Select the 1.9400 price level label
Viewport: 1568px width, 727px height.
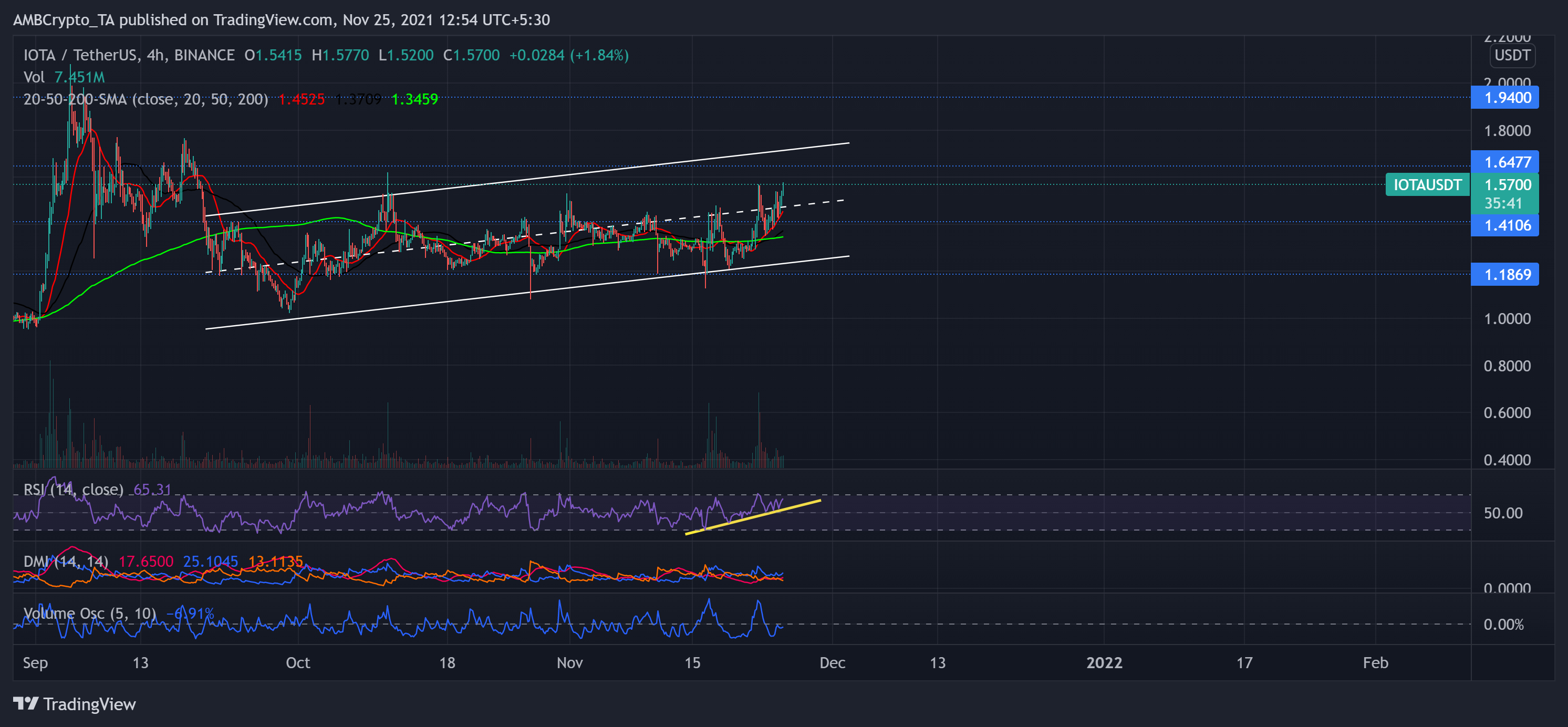pos(1504,97)
